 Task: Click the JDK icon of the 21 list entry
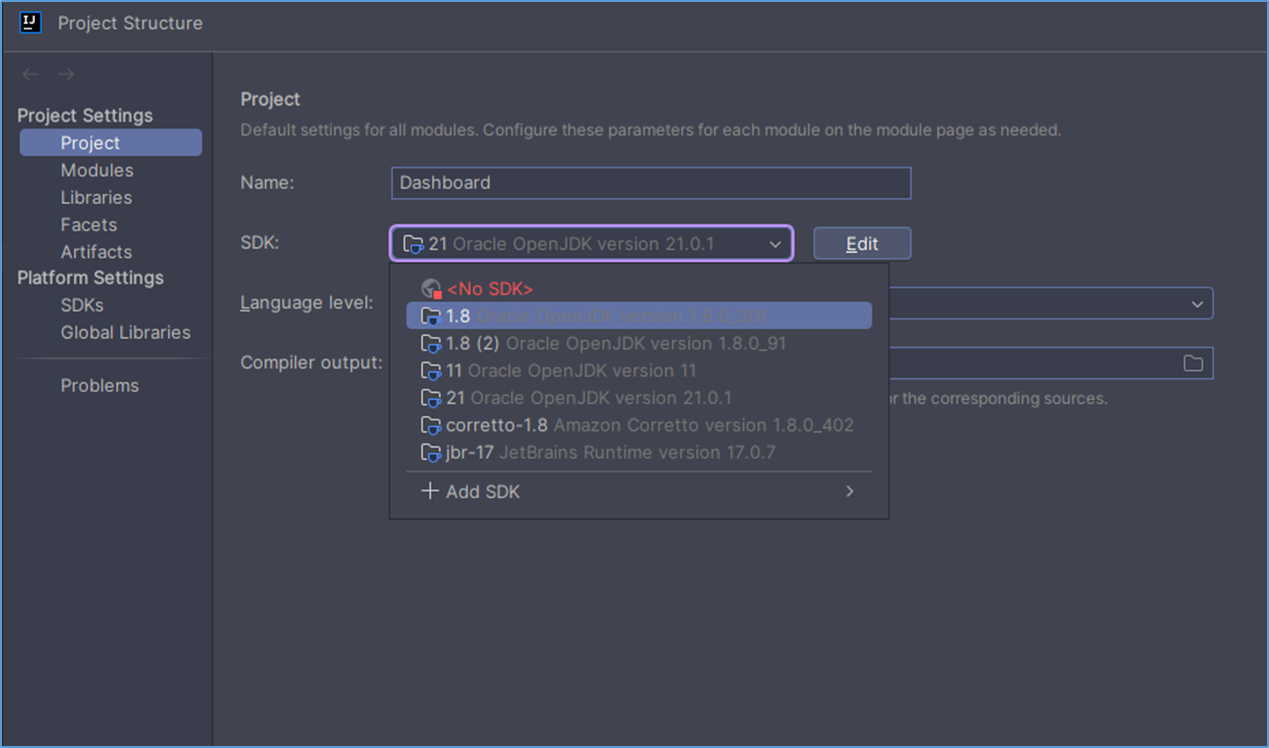click(x=431, y=398)
